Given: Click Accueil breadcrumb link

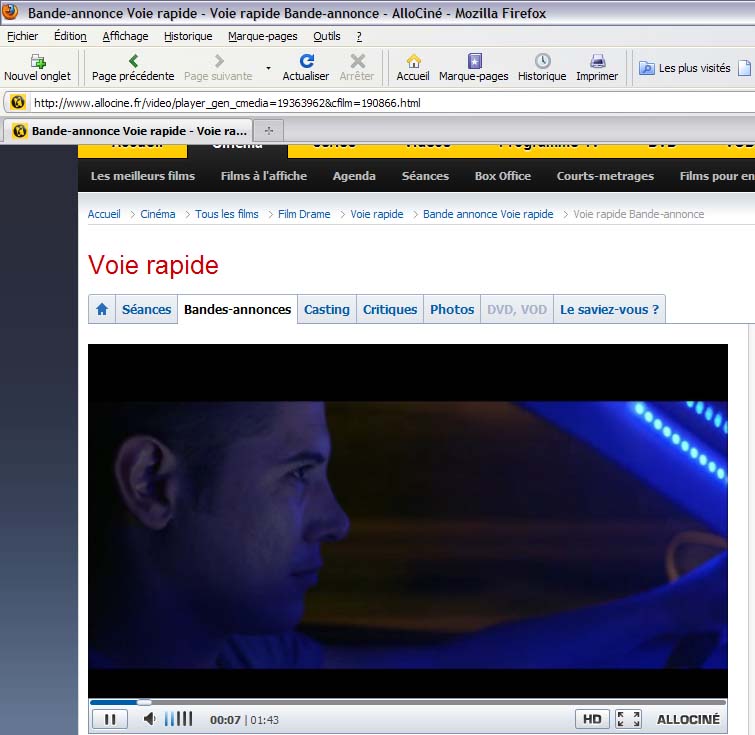Looking at the screenshot, I should click(104, 214).
